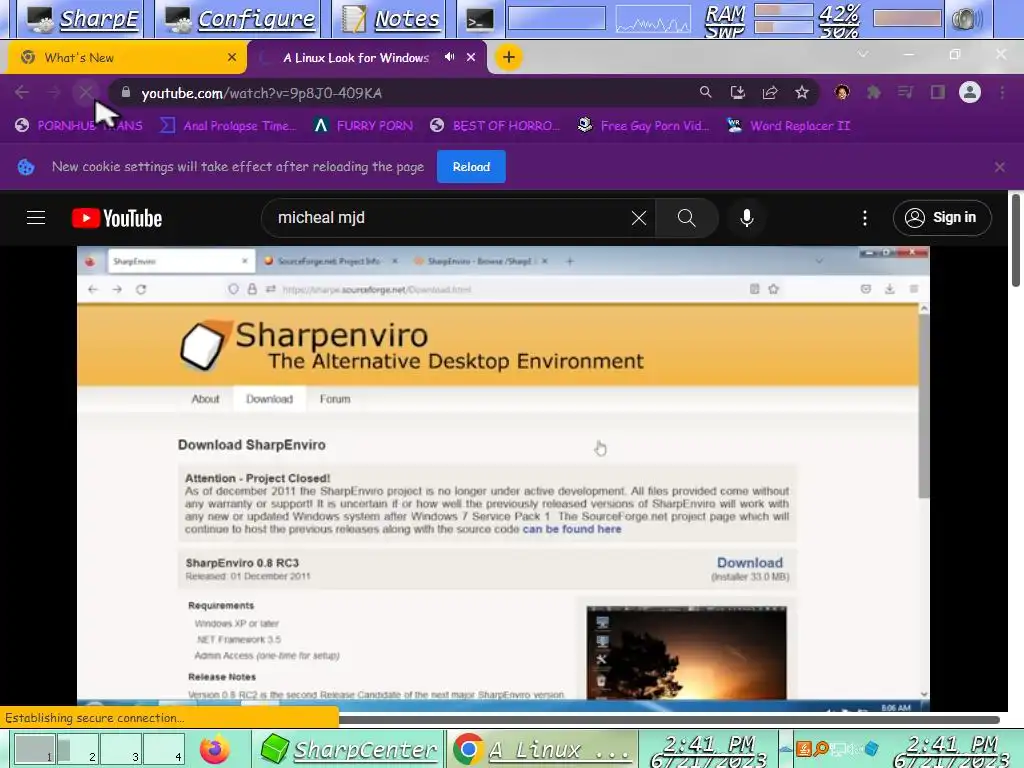Switch to virtual desktop 3

point(120,748)
